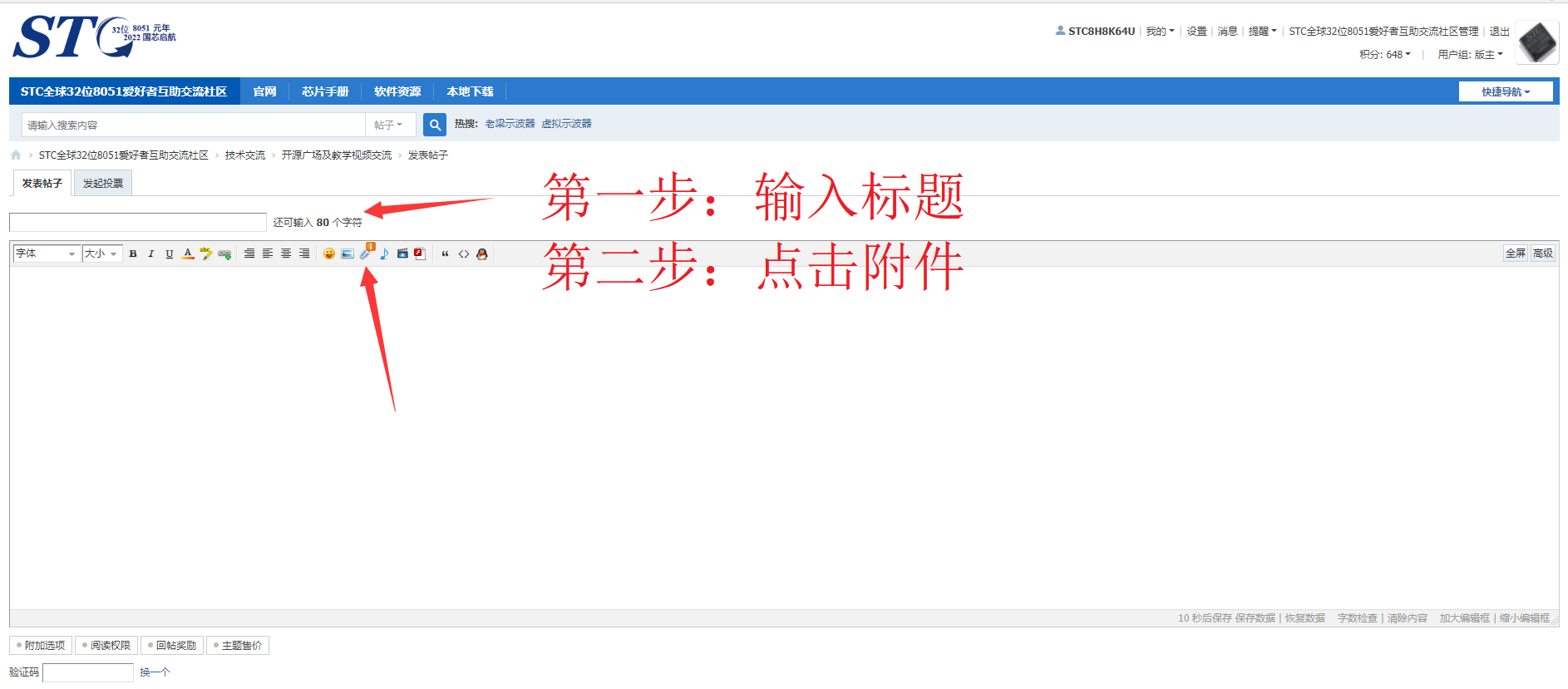Viewport: 1568px width, 689px height.
Task: Insert a code block
Action: [464, 253]
